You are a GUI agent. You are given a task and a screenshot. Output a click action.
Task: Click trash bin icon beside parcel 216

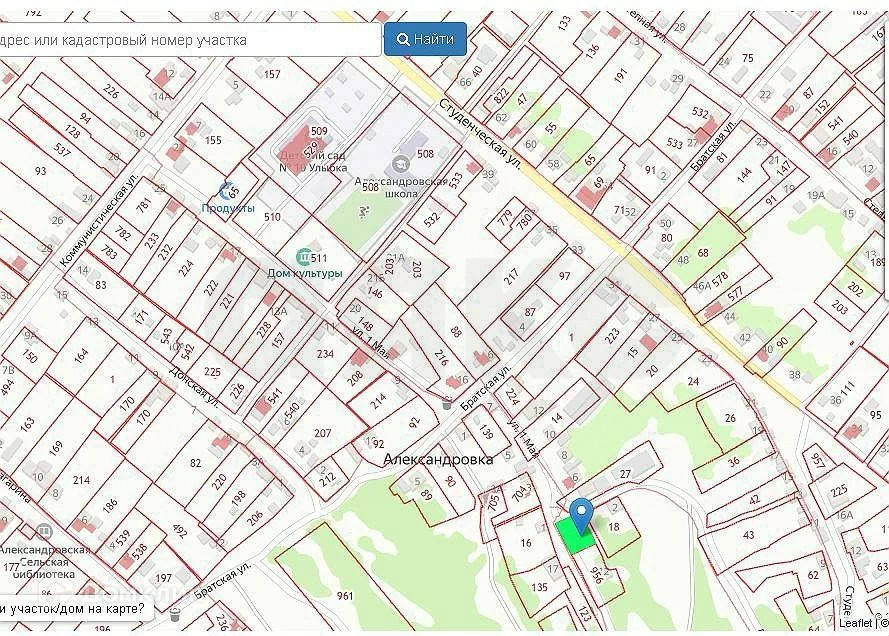pyautogui.click(x=446, y=402)
